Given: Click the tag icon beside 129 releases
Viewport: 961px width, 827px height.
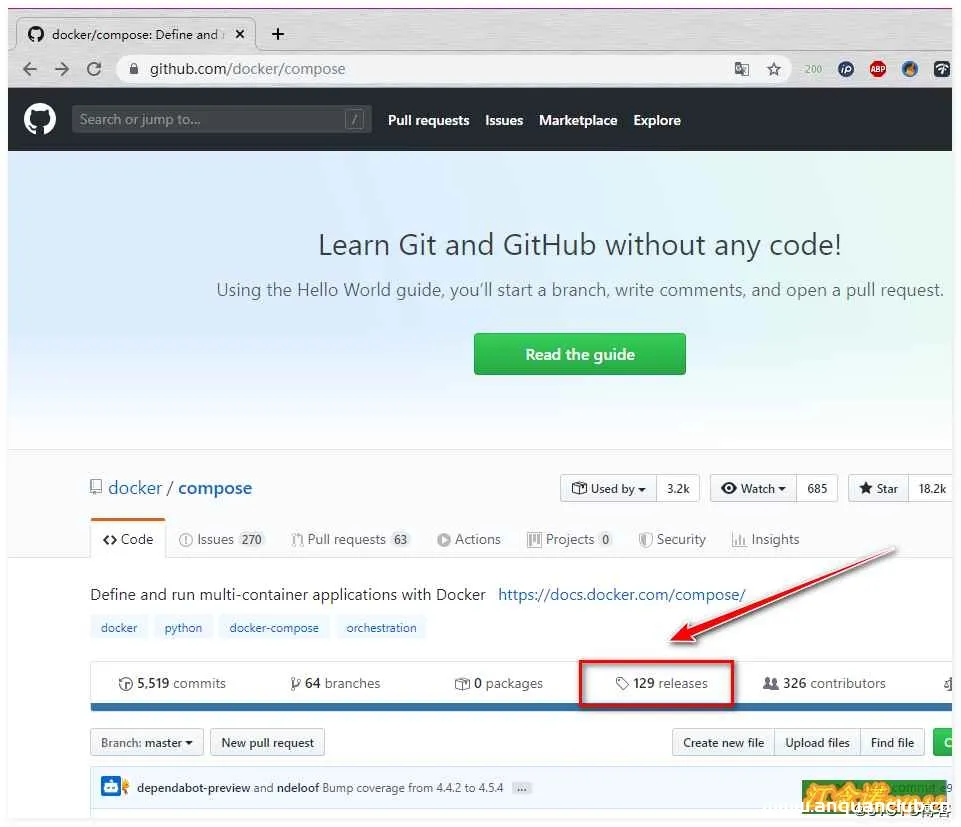Looking at the screenshot, I should [x=622, y=683].
